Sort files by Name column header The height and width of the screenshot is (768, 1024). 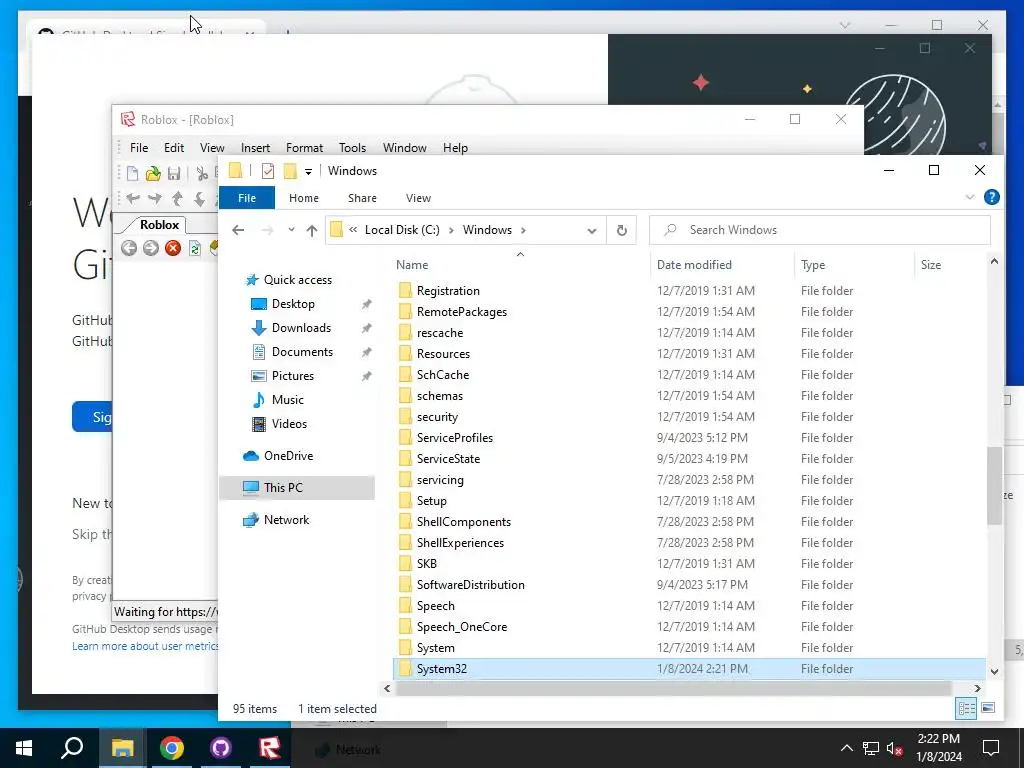click(412, 264)
